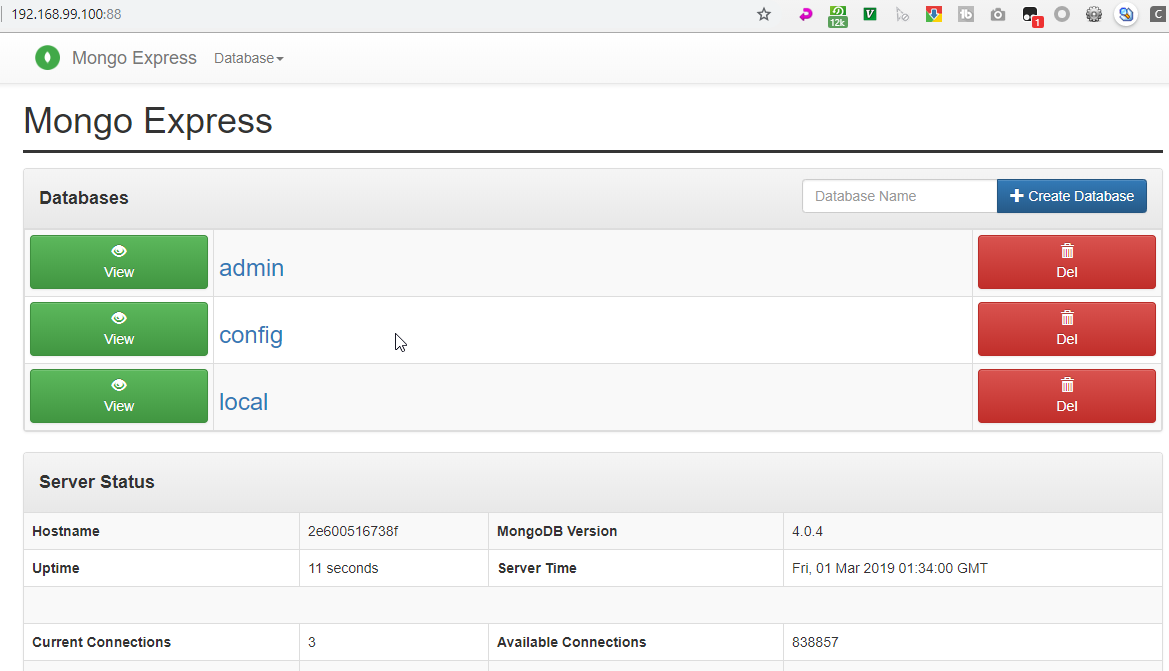Screen dimensions: 1169x671
Task: Open the config database link
Action: [x=251, y=336]
